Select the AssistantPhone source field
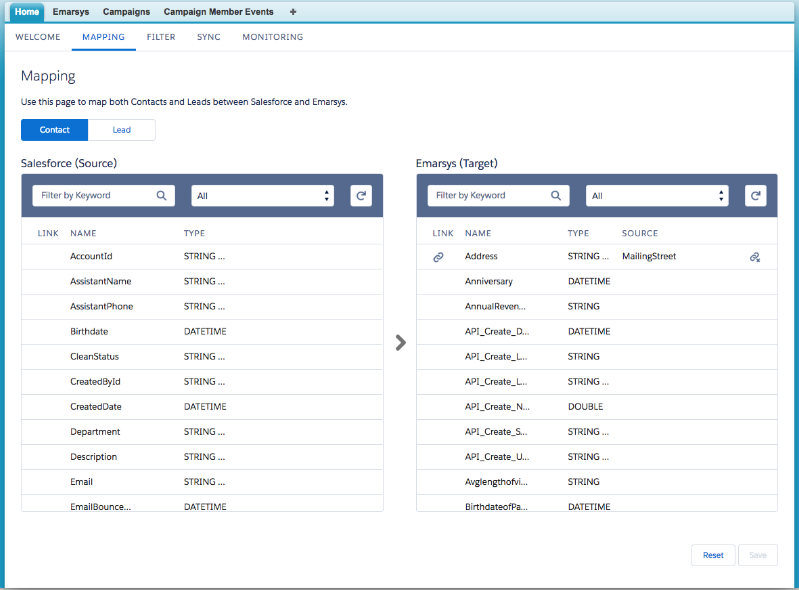Screen dimensions: 799x590 [202, 306]
